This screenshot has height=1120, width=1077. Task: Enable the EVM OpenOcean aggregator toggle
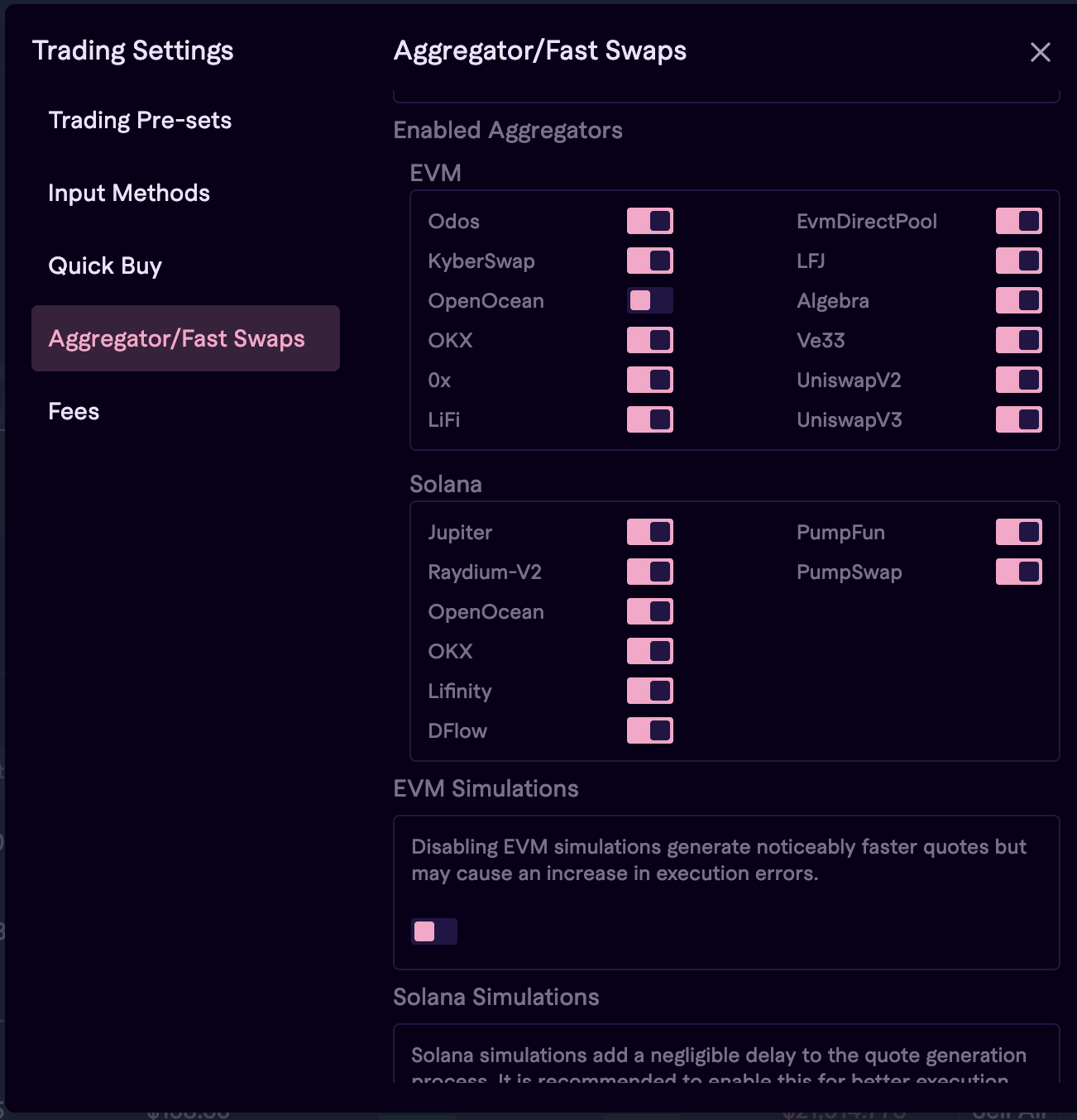(649, 300)
